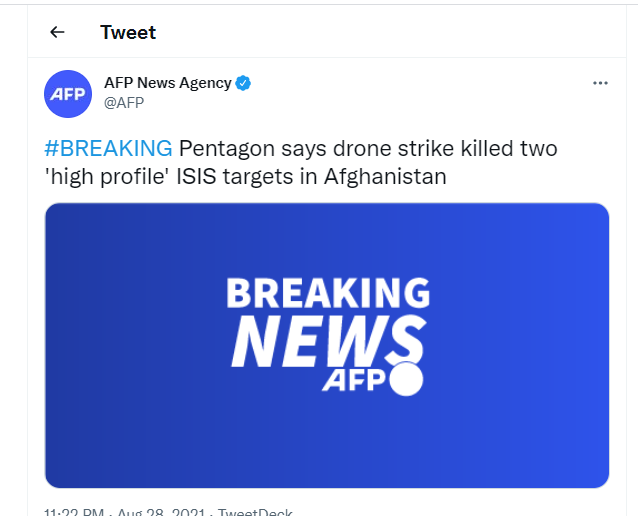Click the 'high profile' phrase in tweet

pos(107,177)
